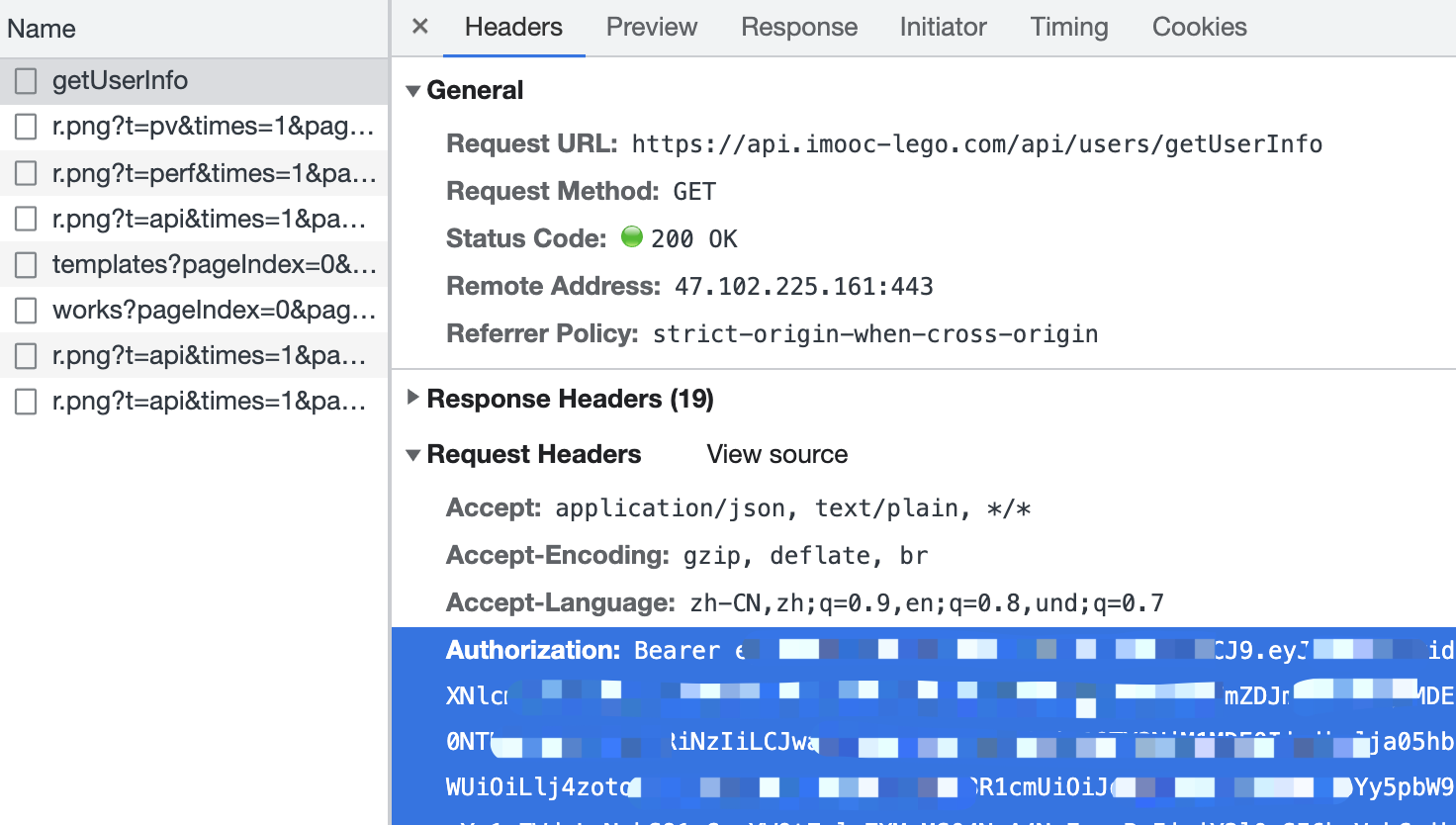Image resolution: width=1456 pixels, height=825 pixels.
Task: Tick the getUserInfo request checkbox
Action: pyautogui.click(x=26, y=81)
